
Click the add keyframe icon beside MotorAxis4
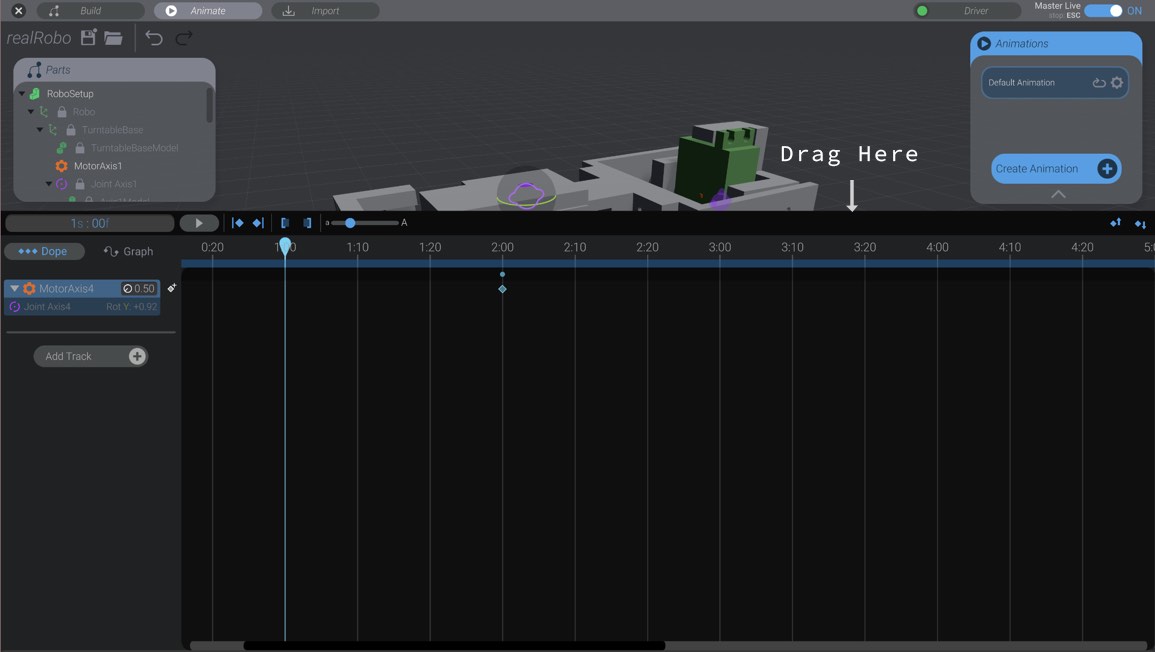coord(171,288)
